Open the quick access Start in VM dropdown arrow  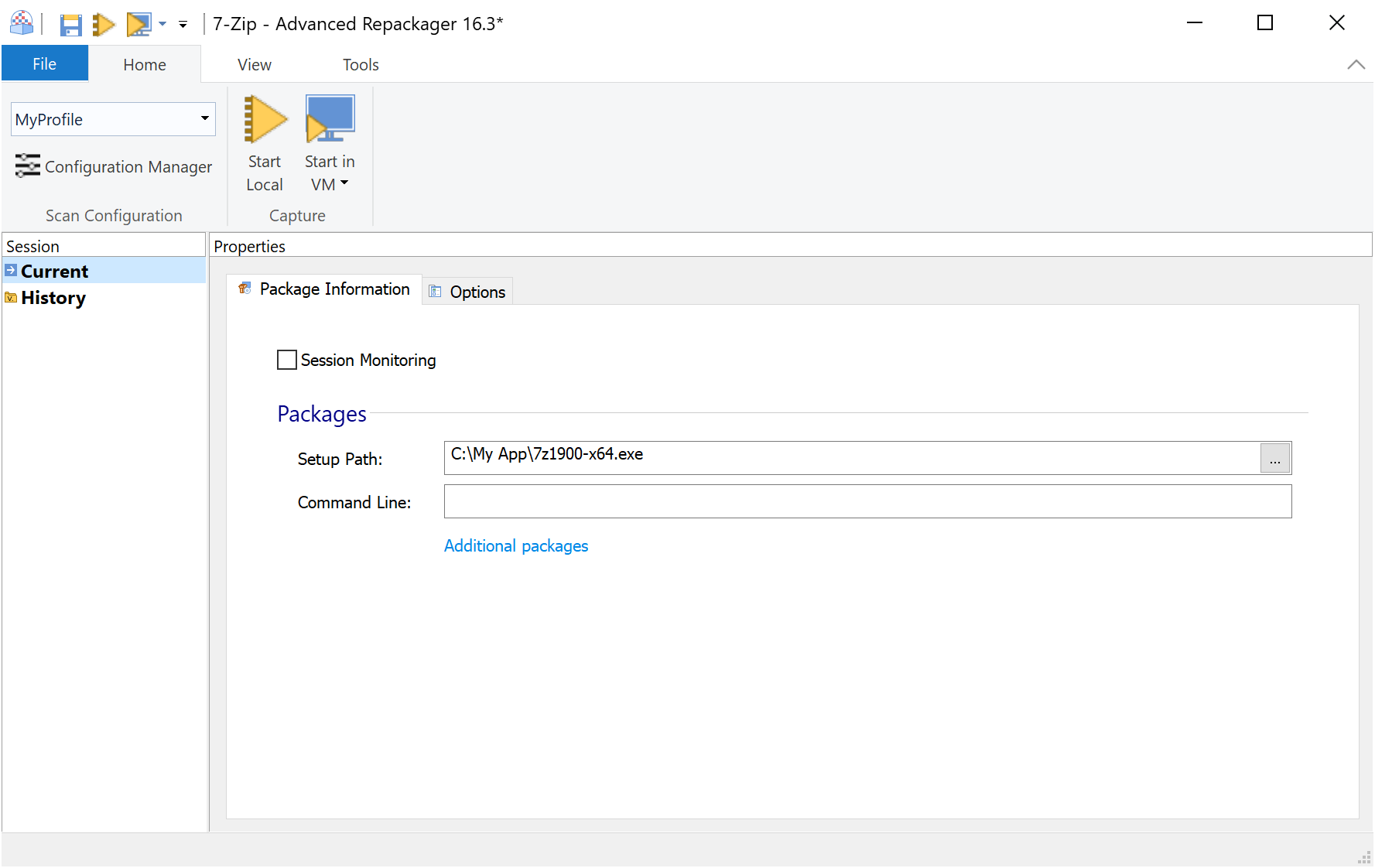(162, 25)
